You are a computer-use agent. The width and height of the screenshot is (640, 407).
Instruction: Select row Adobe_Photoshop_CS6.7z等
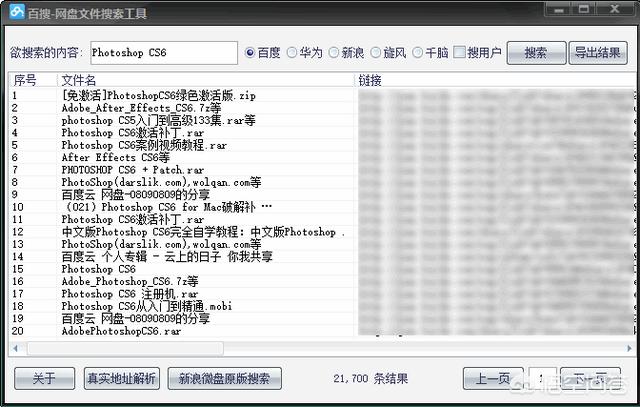click(x=322, y=281)
